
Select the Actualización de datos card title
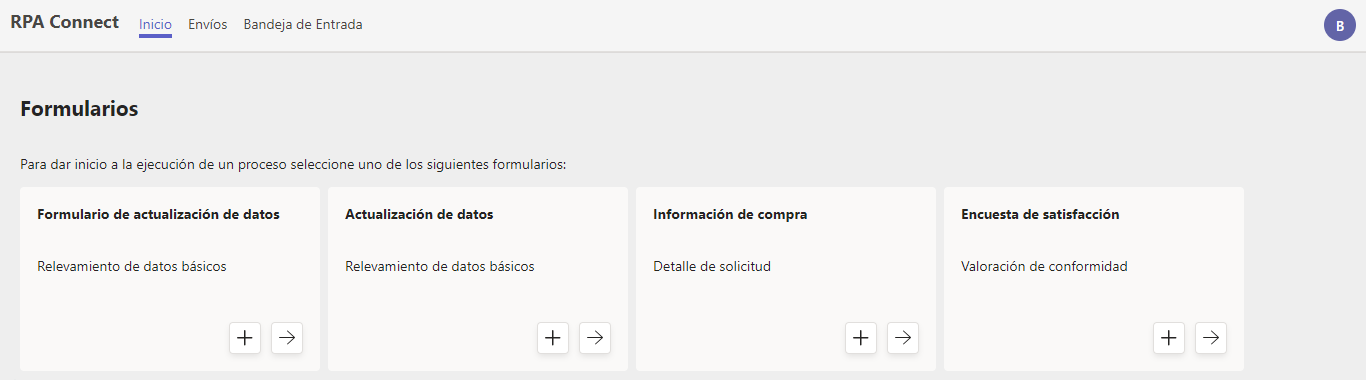tap(419, 214)
